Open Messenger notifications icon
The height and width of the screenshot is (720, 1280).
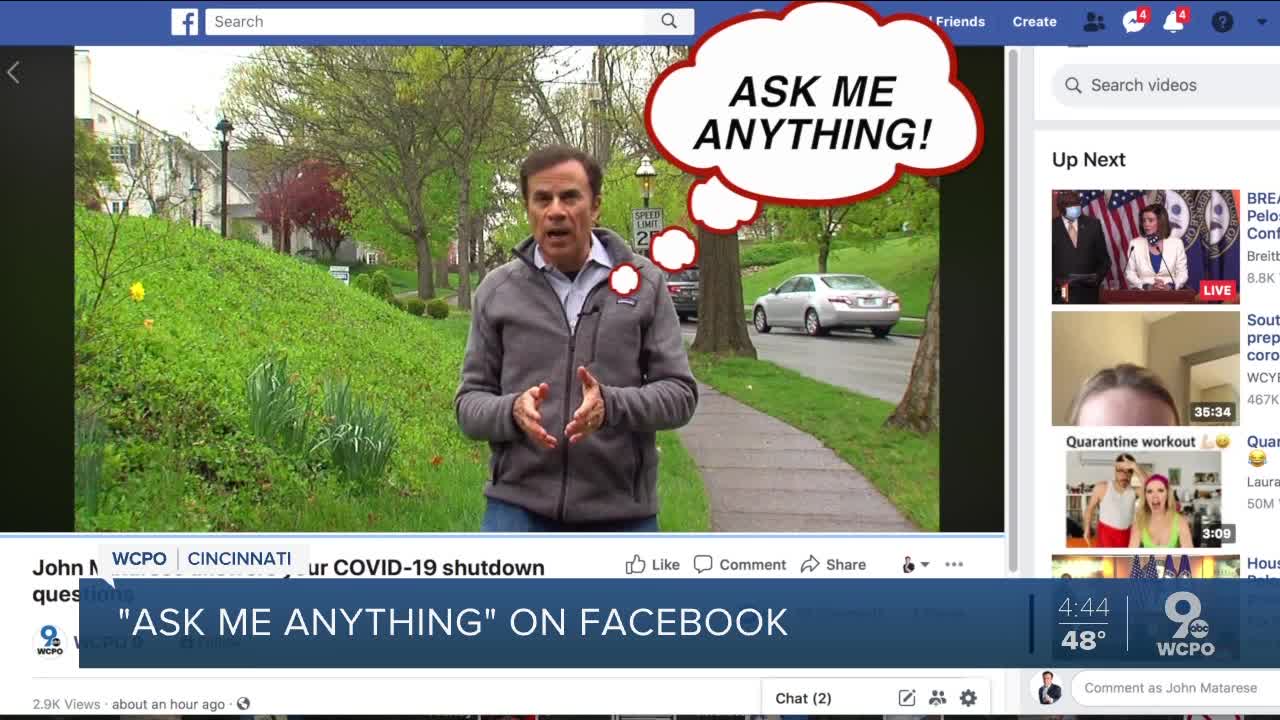click(1133, 21)
